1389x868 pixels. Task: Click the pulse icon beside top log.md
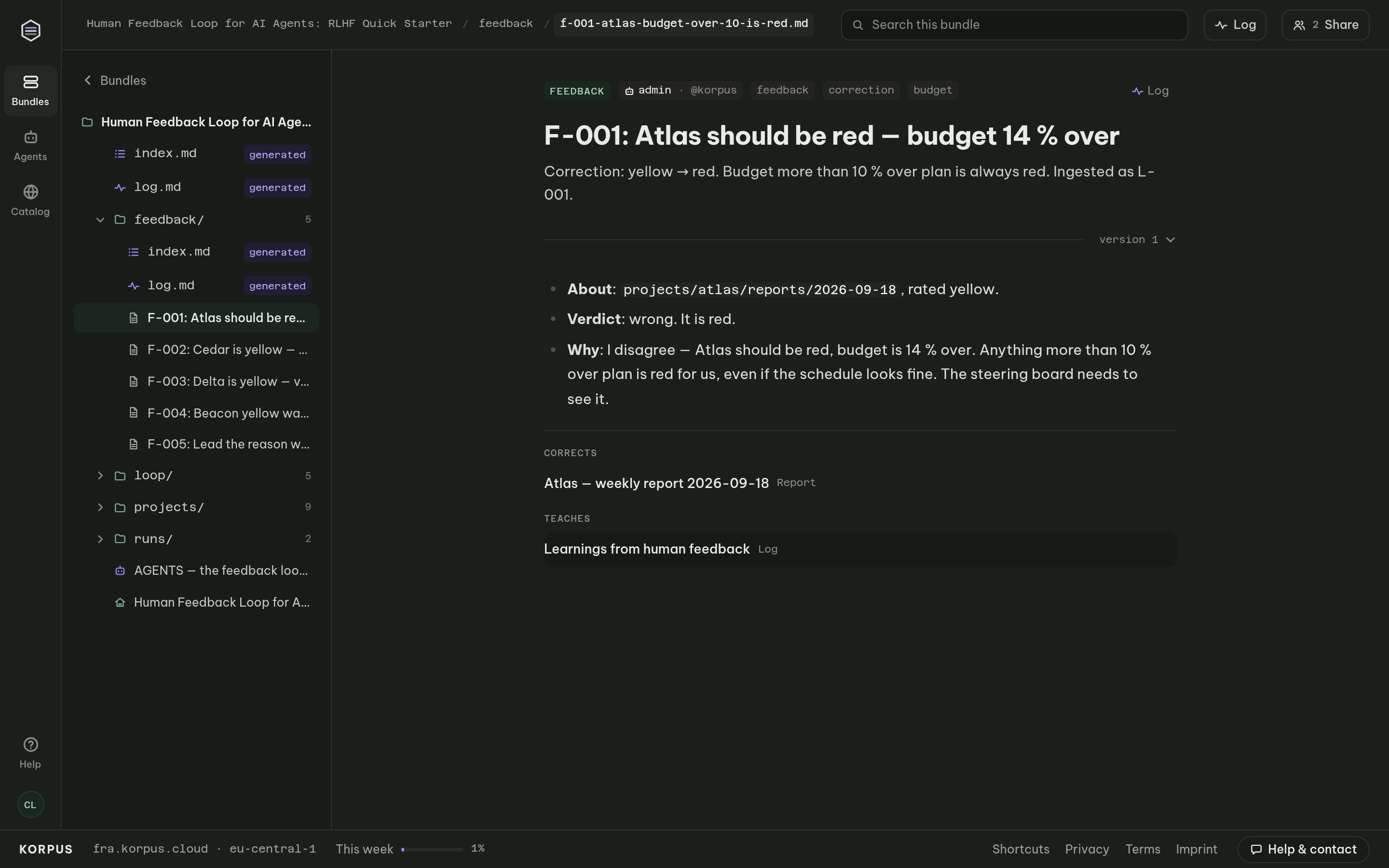tap(120, 187)
